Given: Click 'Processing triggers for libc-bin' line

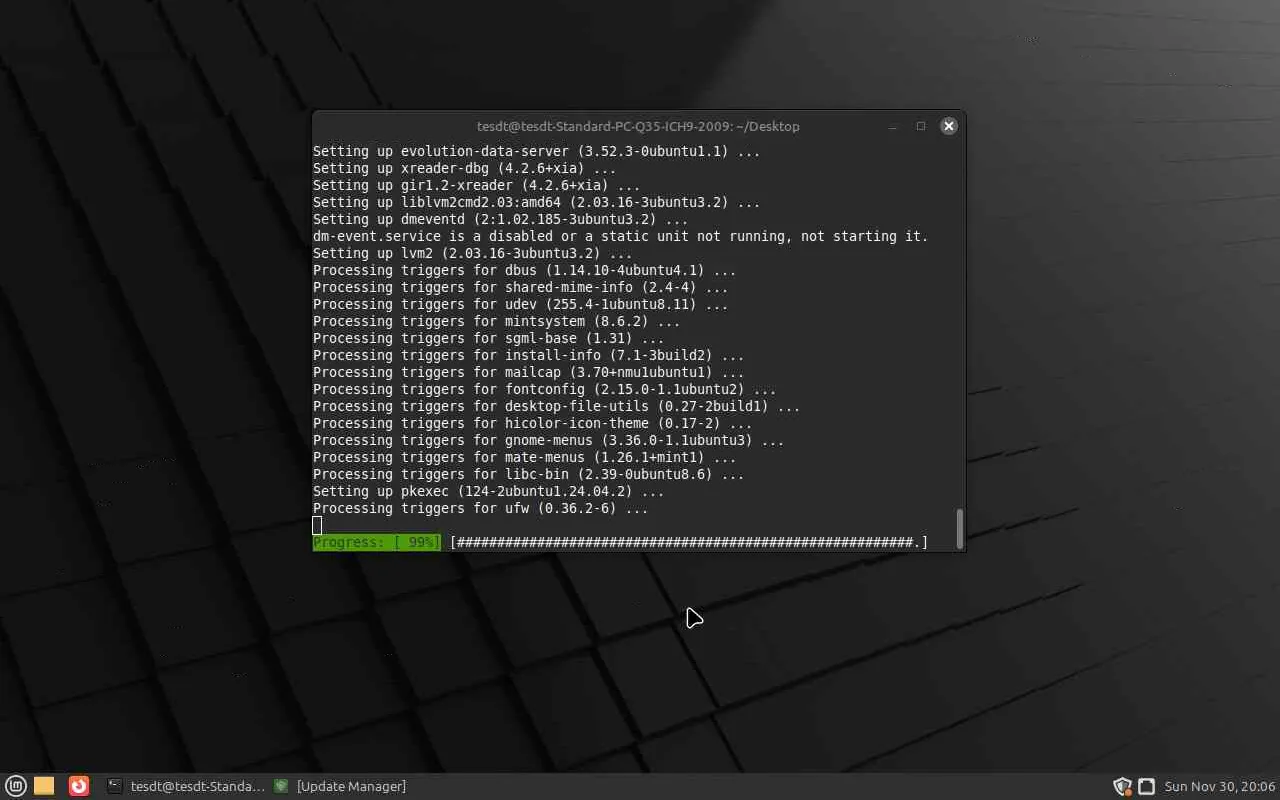Looking at the screenshot, I should pyautogui.click(x=528, y=474).
